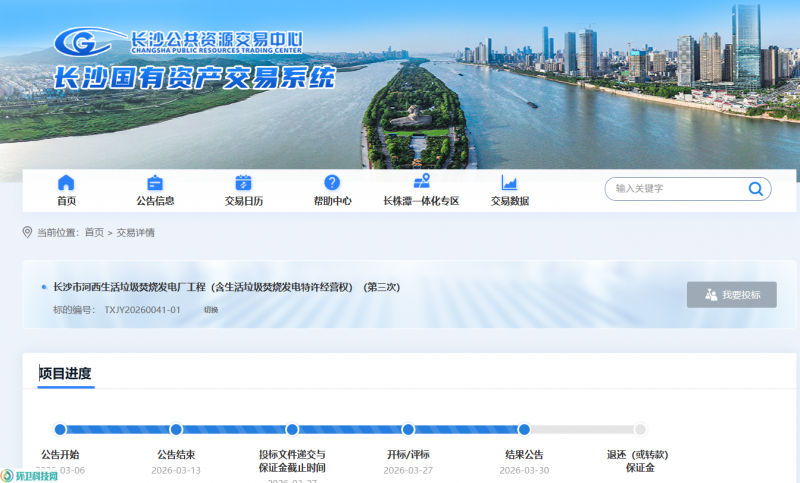Click the 开标/评标 progress marker
This screenshot has width=800, height=483.
408,429
